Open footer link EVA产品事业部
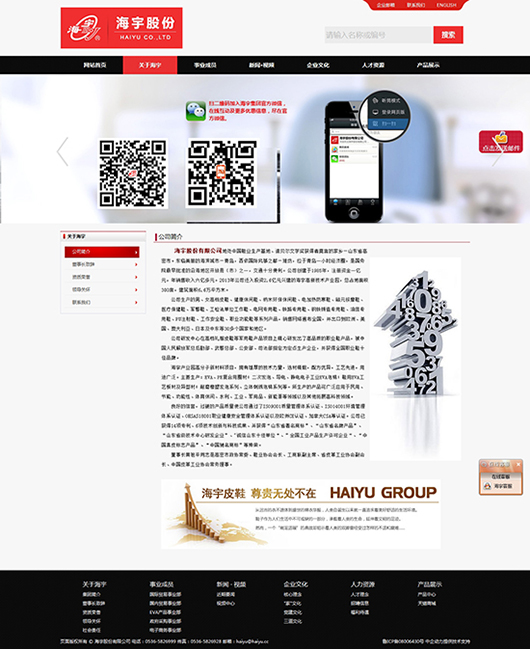Viewport: 530px width, 649px height. click(165, 612)
